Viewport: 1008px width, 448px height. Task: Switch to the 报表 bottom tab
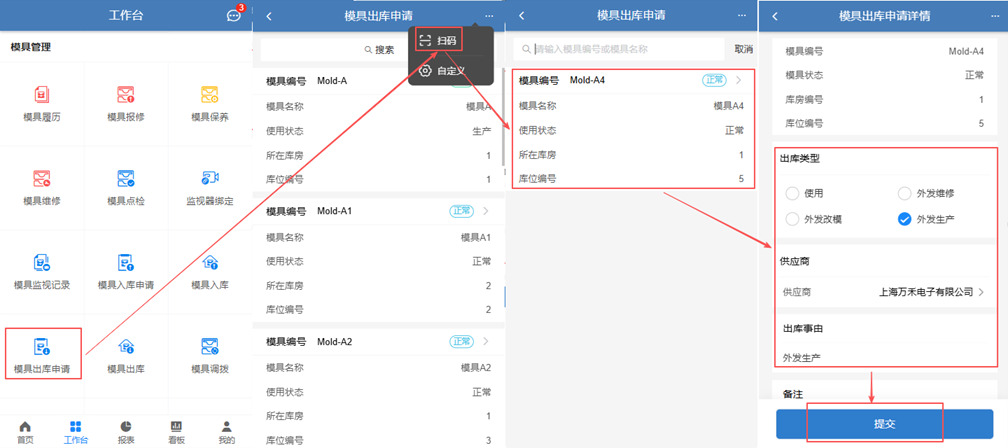click(126, 432)
